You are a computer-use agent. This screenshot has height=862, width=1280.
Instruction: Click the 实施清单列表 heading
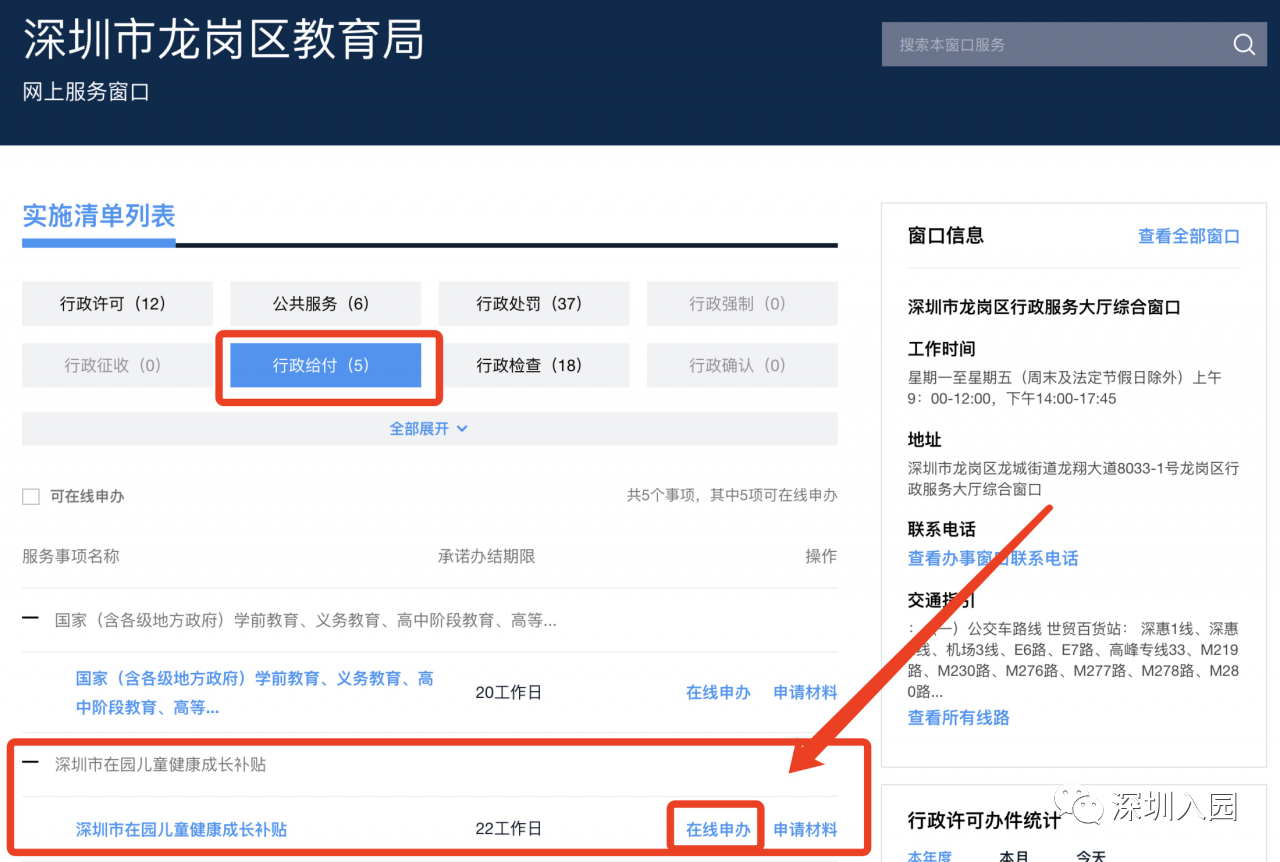(99, 215)
